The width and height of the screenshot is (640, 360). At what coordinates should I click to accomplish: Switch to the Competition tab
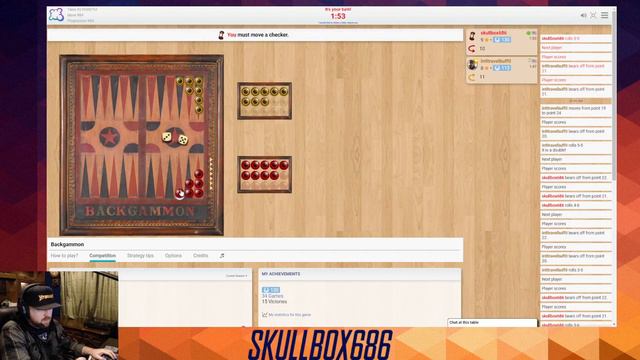coord(102,256)
